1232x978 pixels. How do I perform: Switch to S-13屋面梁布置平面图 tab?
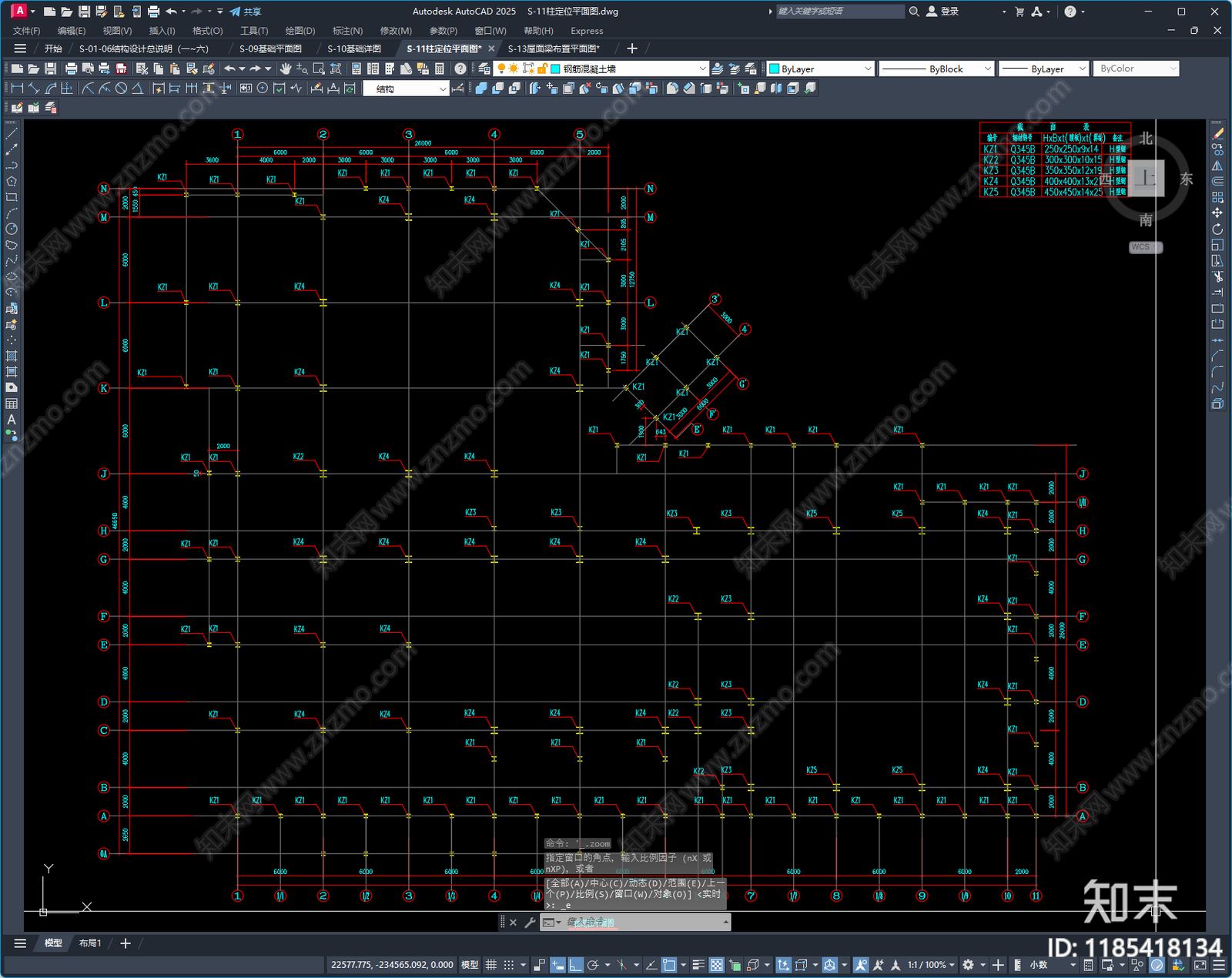553,49
